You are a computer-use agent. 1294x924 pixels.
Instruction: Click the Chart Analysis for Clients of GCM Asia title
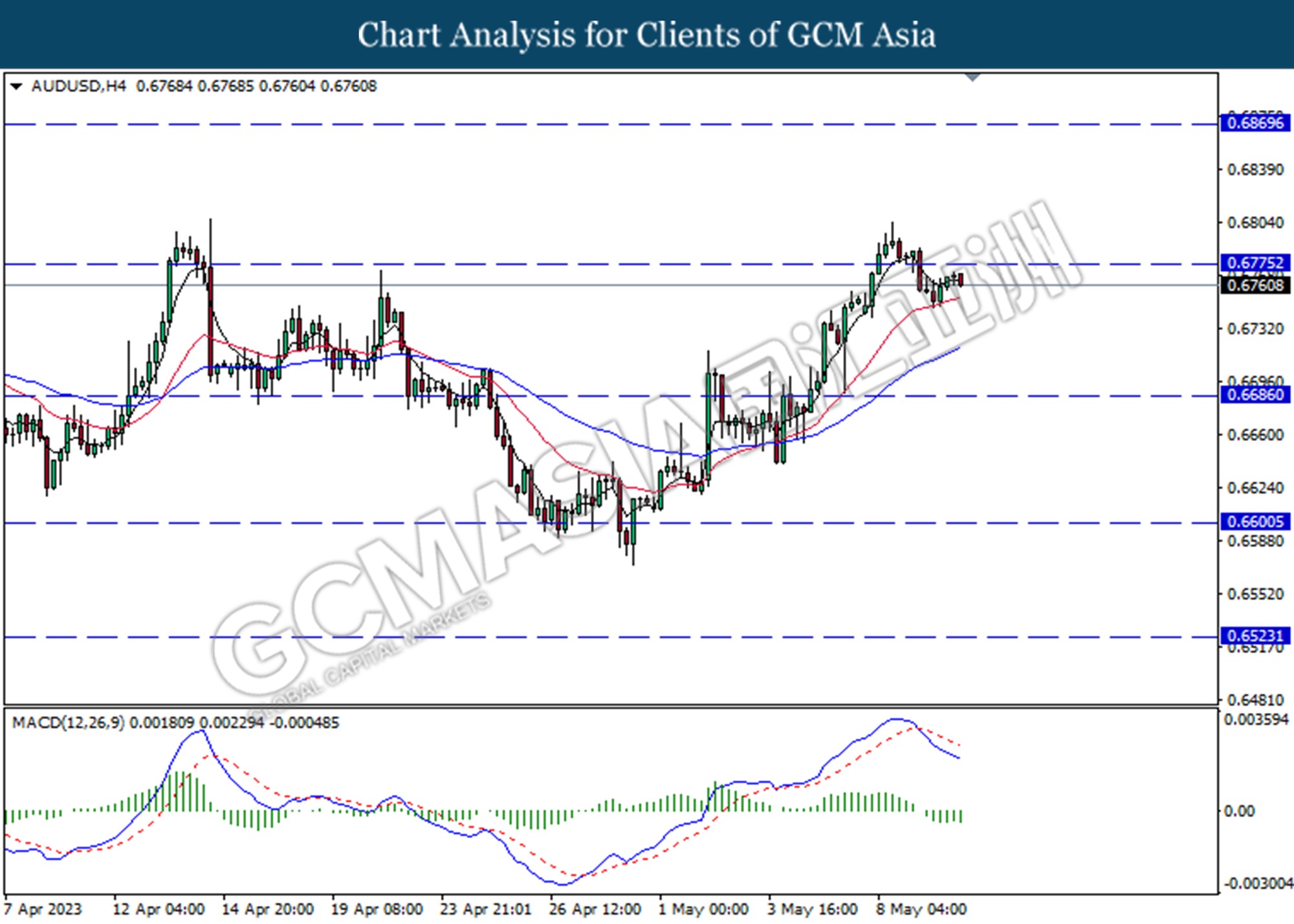coord(646,34)
